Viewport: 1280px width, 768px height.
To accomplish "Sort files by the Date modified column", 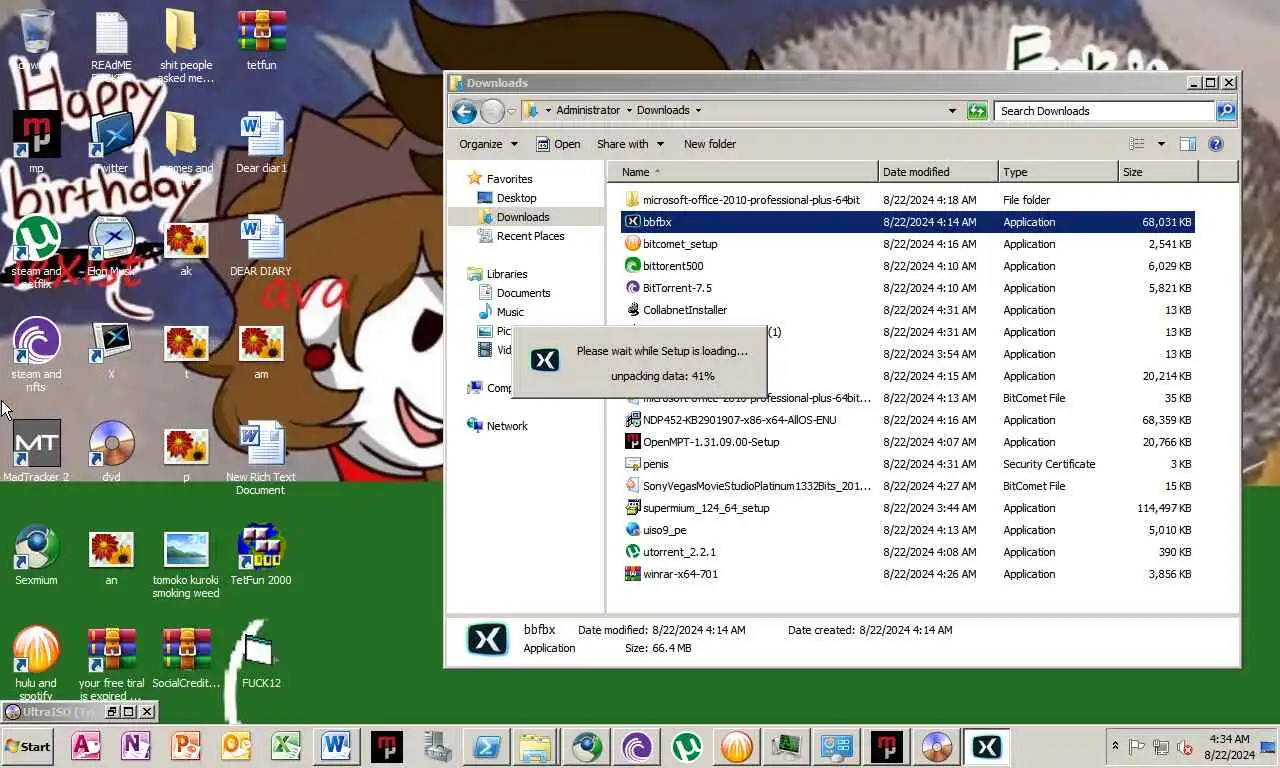I will click(938, 172).
